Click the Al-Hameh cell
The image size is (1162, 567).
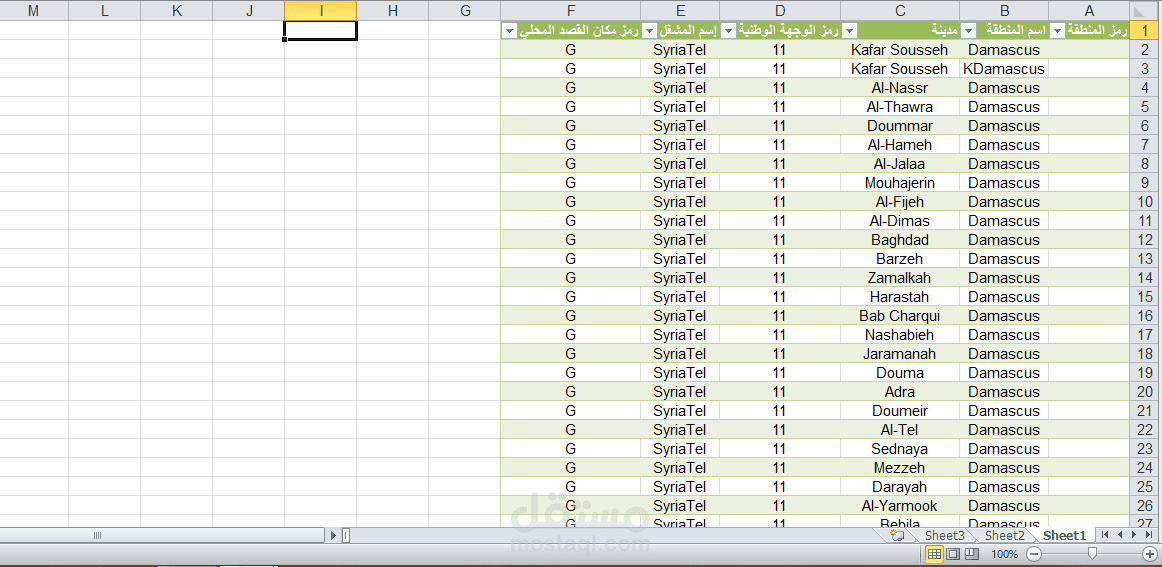(x=900, y=145)
